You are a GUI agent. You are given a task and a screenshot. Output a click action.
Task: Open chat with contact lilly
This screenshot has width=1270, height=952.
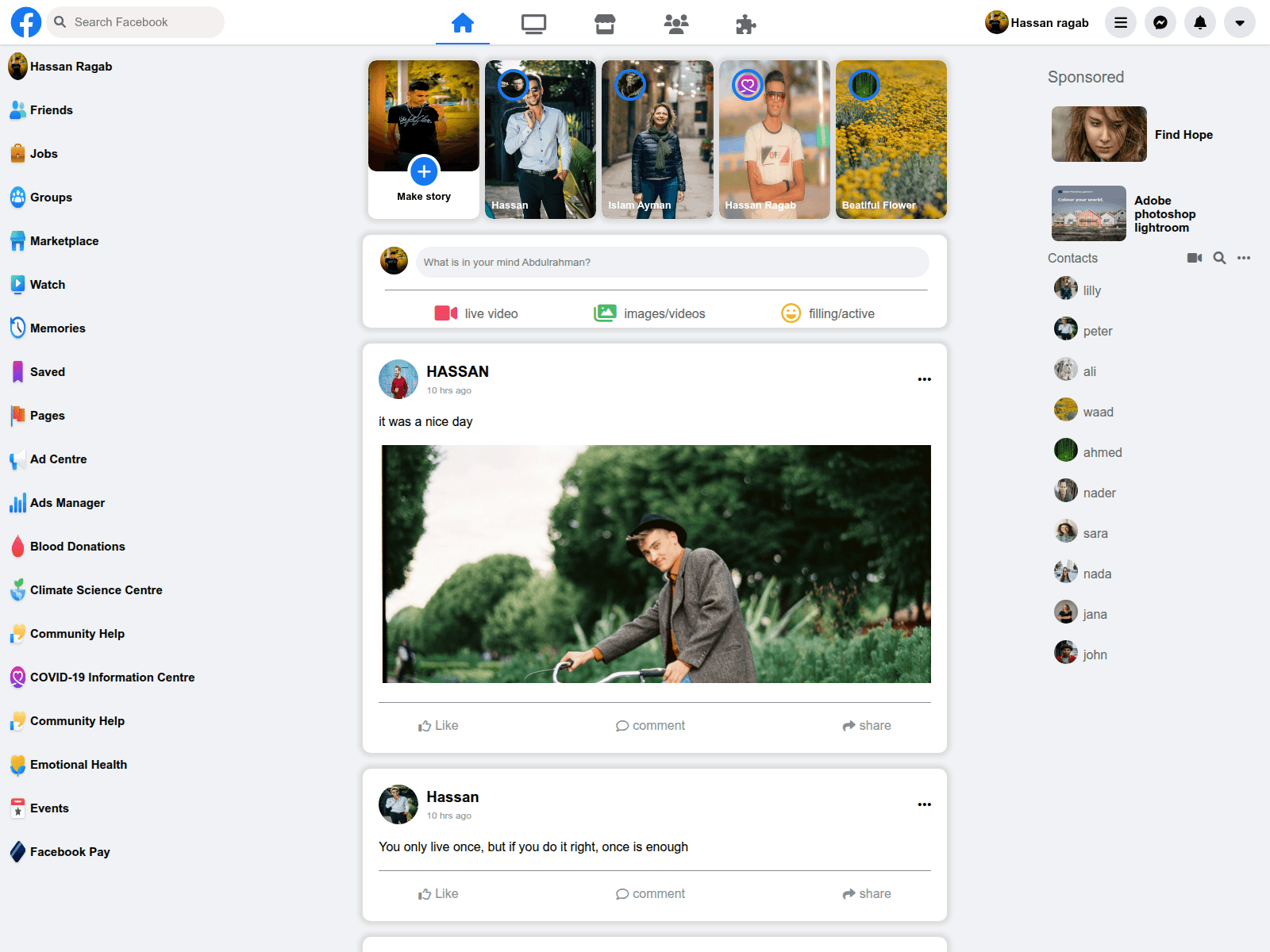tap(1078, 289)
